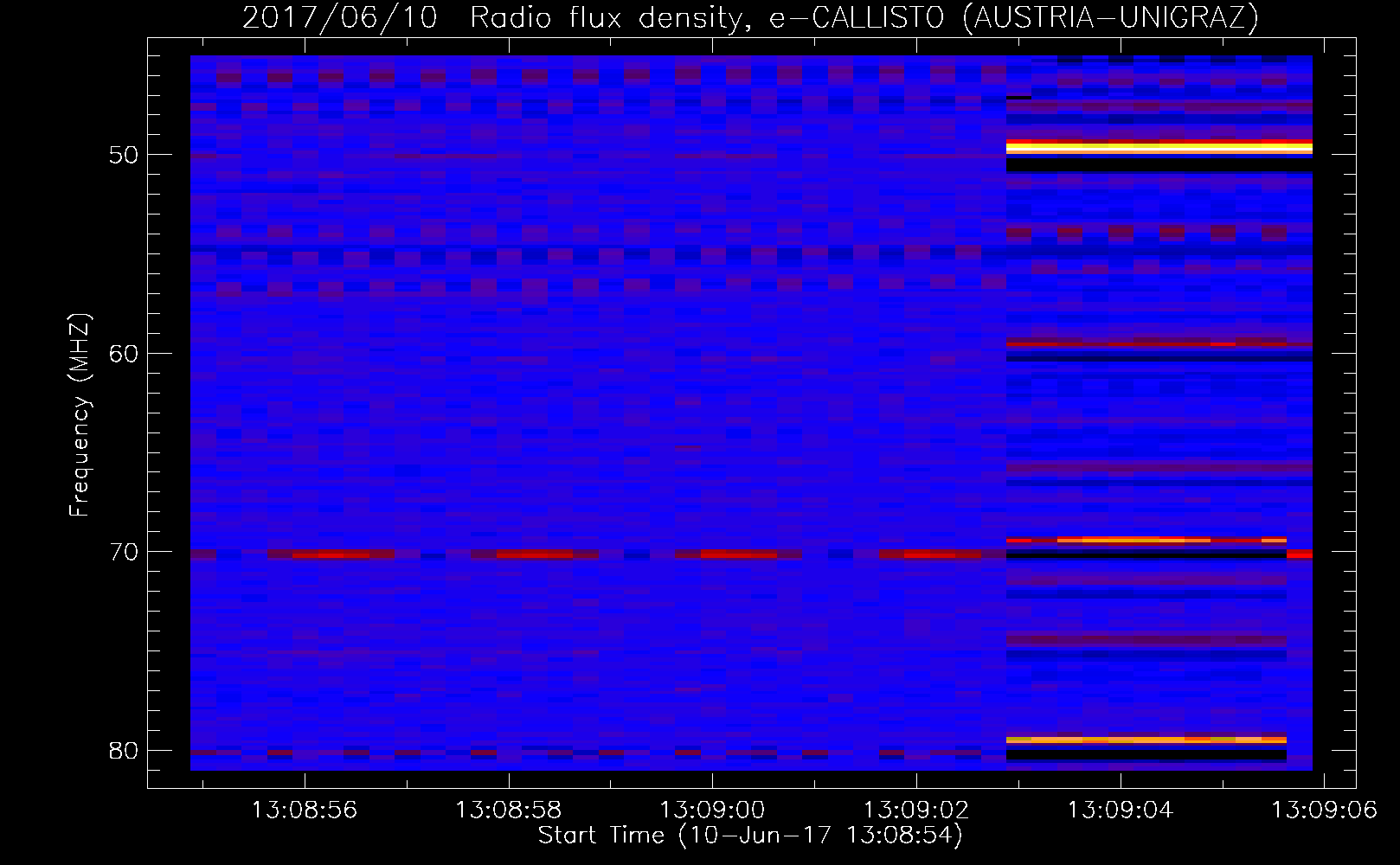Click the frequency tick label '50'
Image resolution: width=1400 pixels, height=865 pixels.
point(124,155)
